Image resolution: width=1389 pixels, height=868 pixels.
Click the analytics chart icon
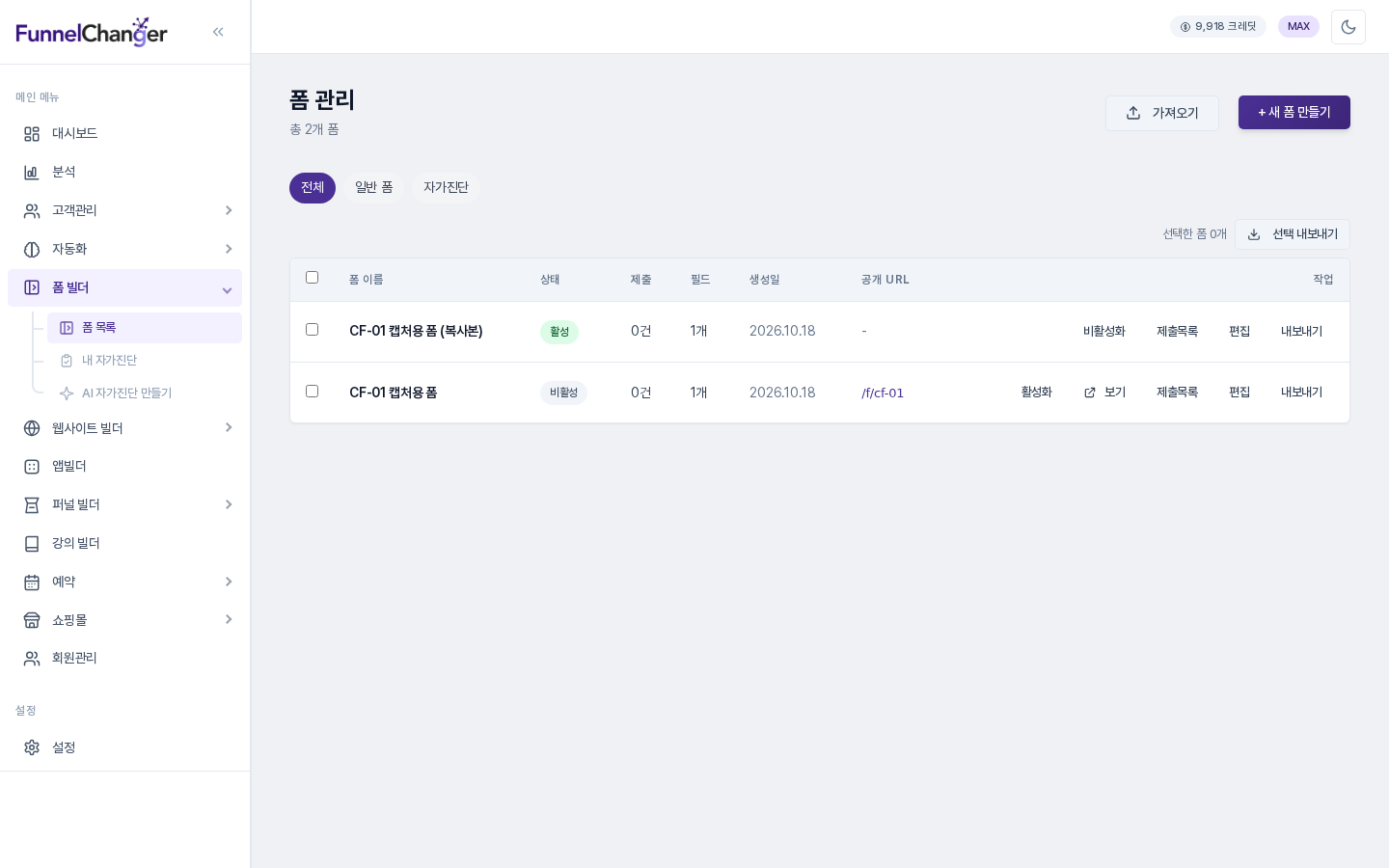[32, 173]
